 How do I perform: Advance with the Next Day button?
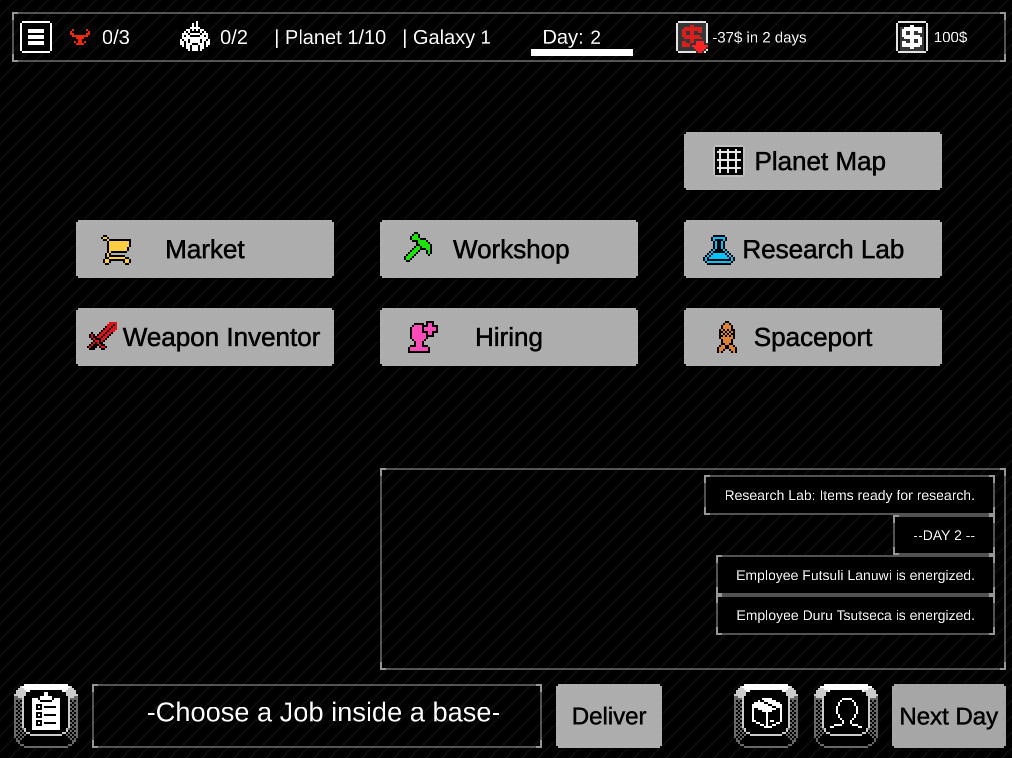[x=948, y=716]
